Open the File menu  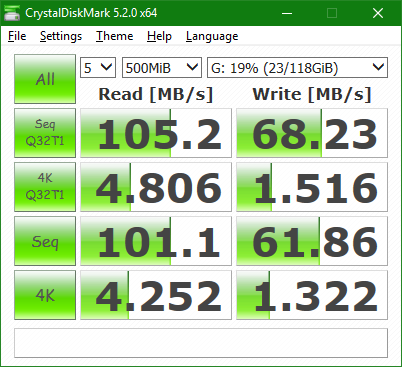pos(17,36)
